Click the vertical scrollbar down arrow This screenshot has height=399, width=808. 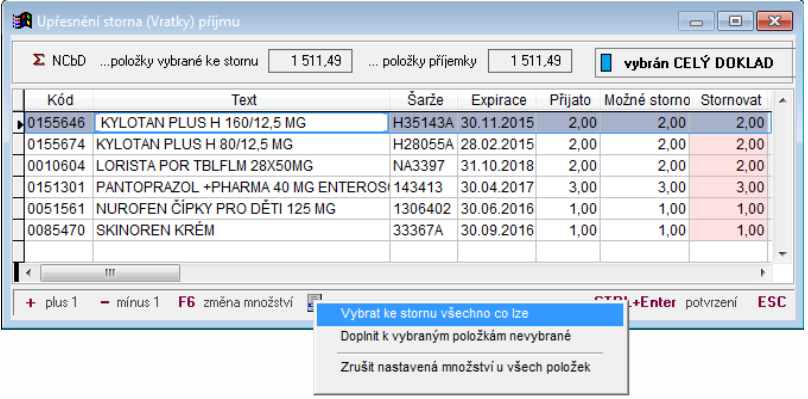click(x=782, y=254)
